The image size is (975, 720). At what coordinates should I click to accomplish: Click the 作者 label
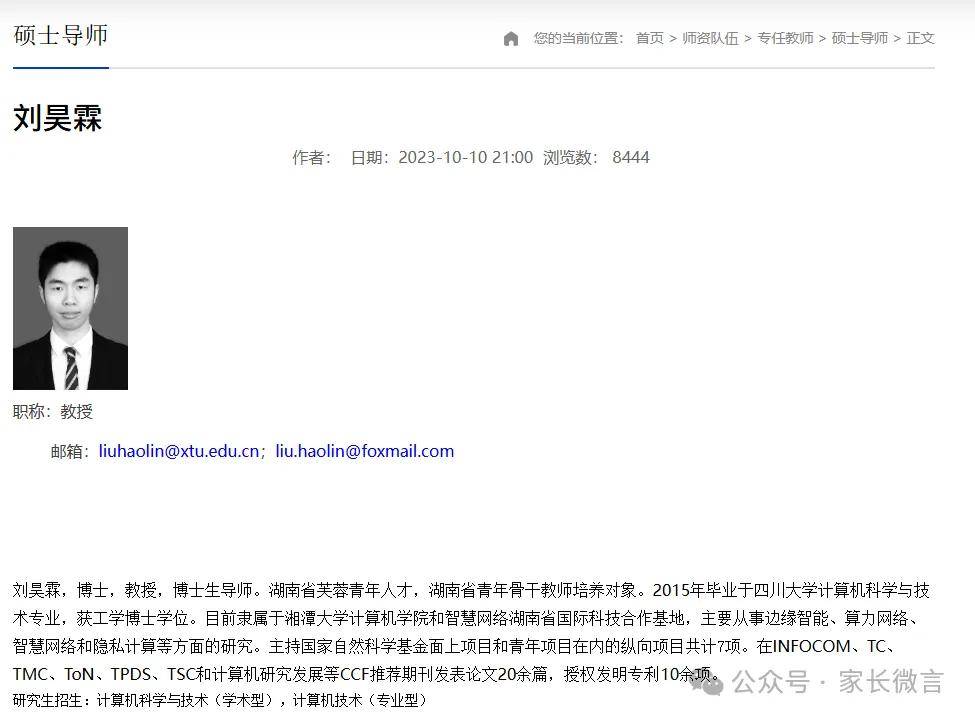311,157
